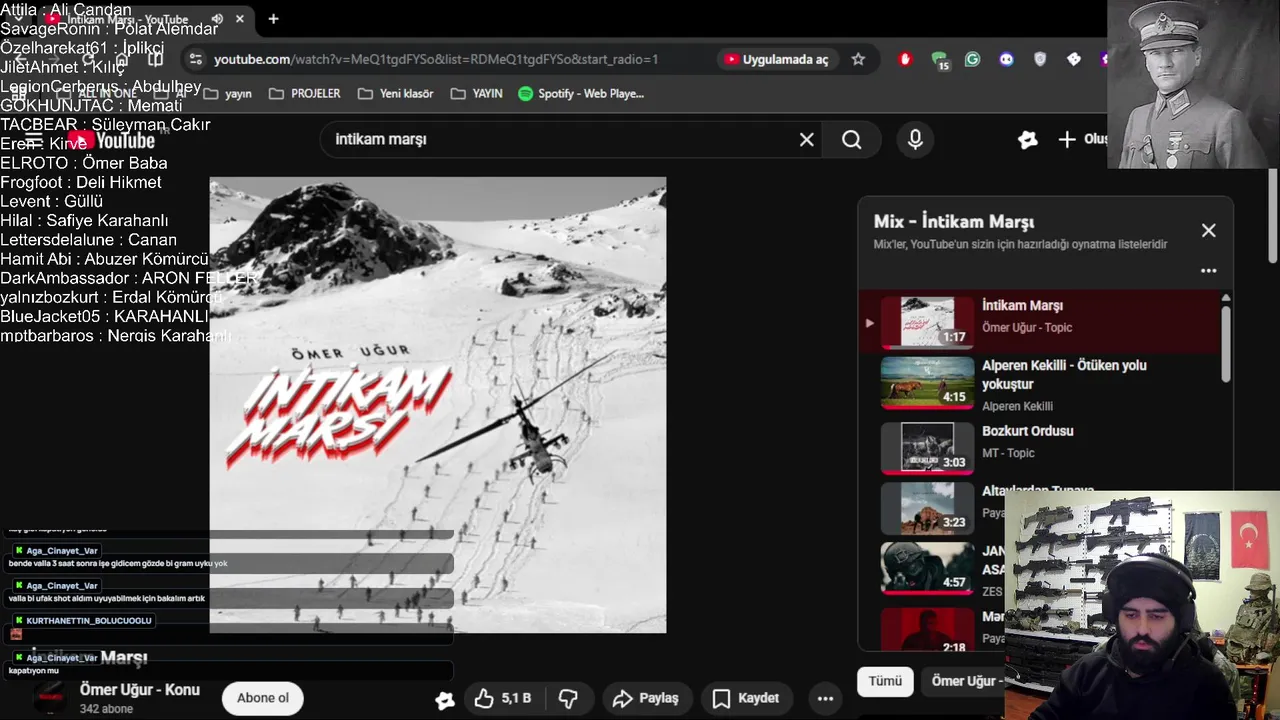This screenshot has width=1280, height=720.
Task: Click the Kaydet save button
Action: (746, 698)
